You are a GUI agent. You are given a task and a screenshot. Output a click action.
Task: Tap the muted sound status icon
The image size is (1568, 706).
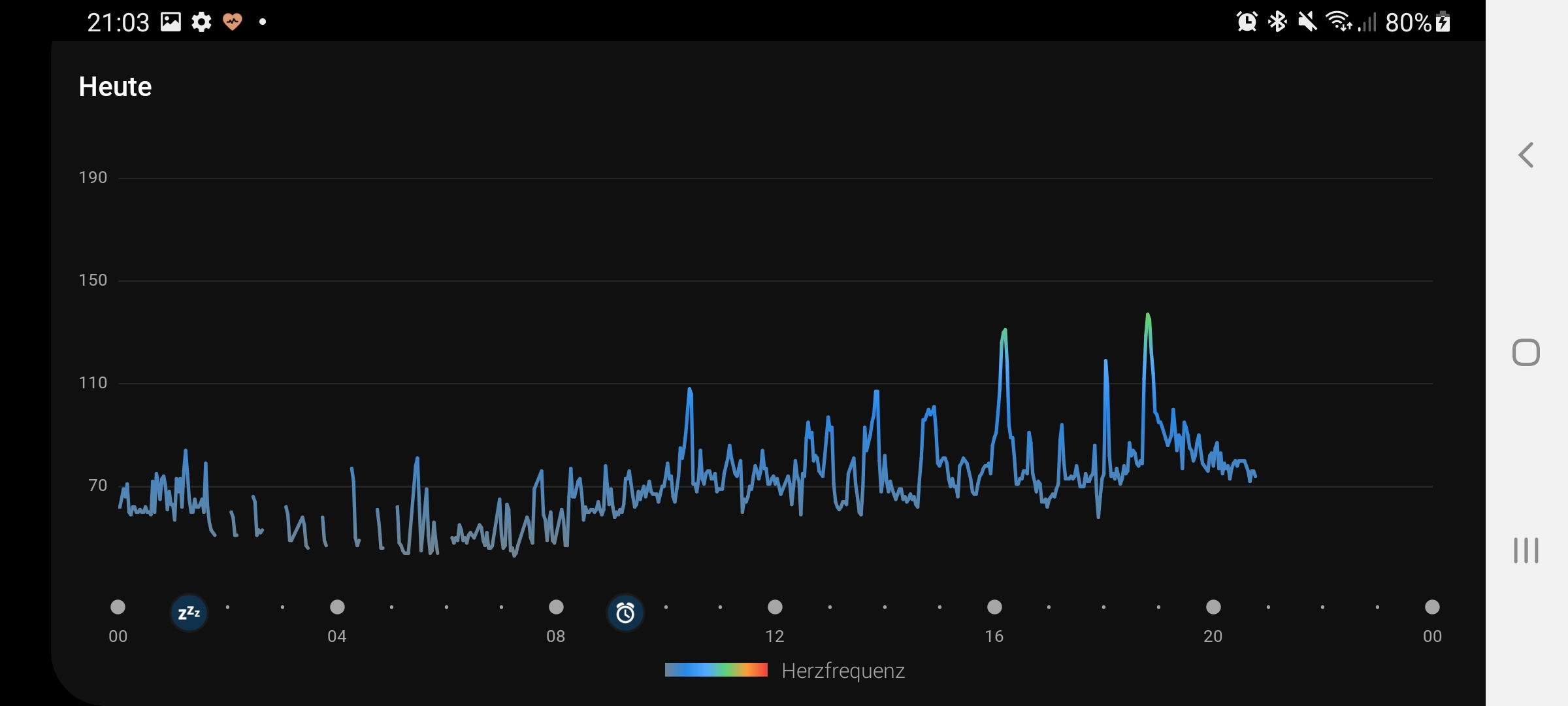click(1307, 22)
